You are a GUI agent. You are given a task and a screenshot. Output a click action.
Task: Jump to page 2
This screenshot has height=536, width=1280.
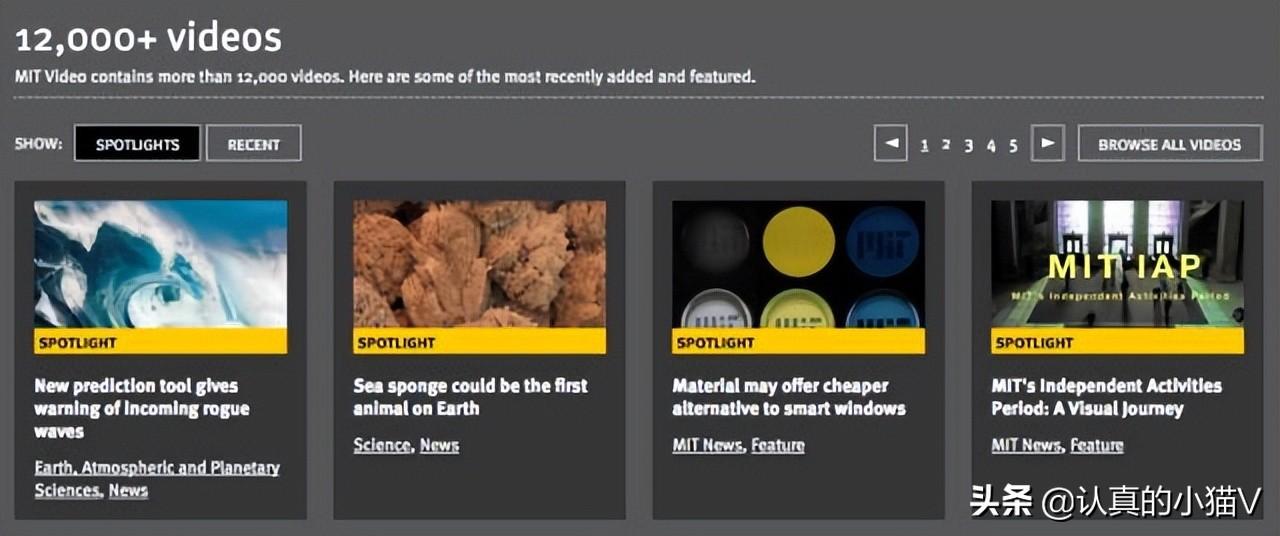[x=946, y=146]
